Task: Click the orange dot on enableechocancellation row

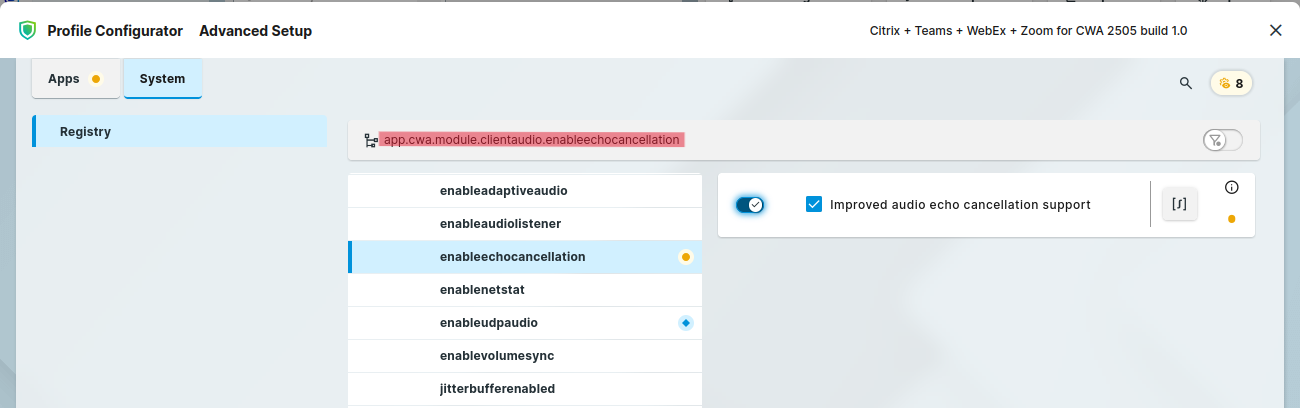Action: pyautogui.click(x=685, y=257)
